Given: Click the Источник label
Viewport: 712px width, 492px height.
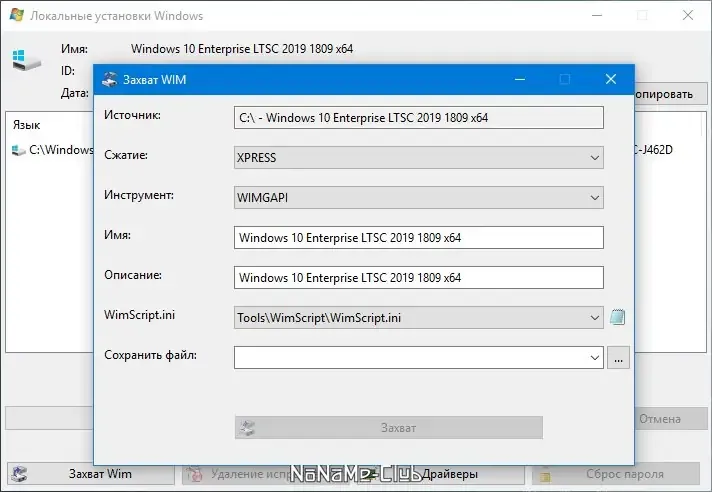Looking at the screenshot, I should pyautogui.click(x=132, y=115).
